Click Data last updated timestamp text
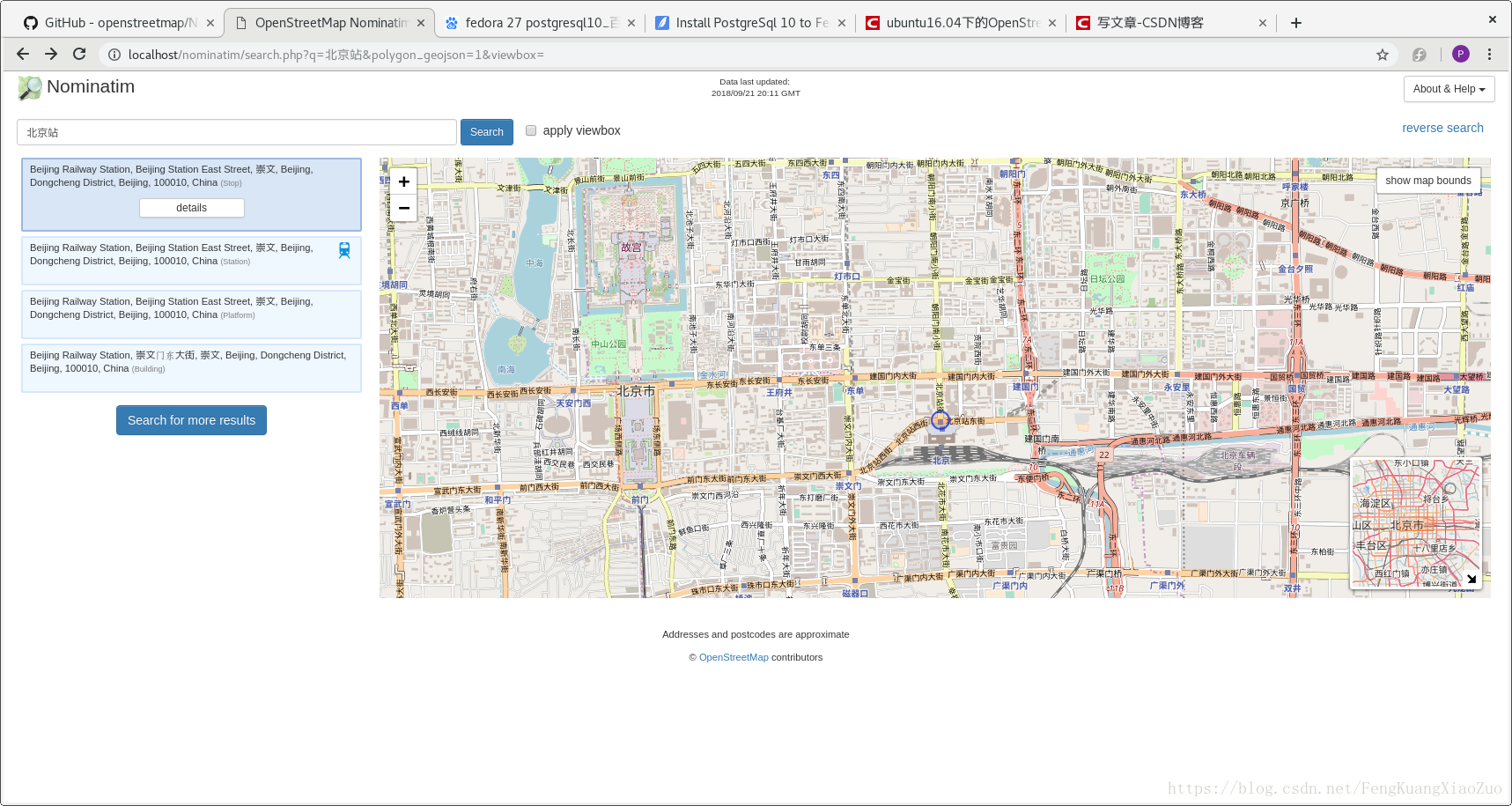1512x806 pixels. (756, 87)
